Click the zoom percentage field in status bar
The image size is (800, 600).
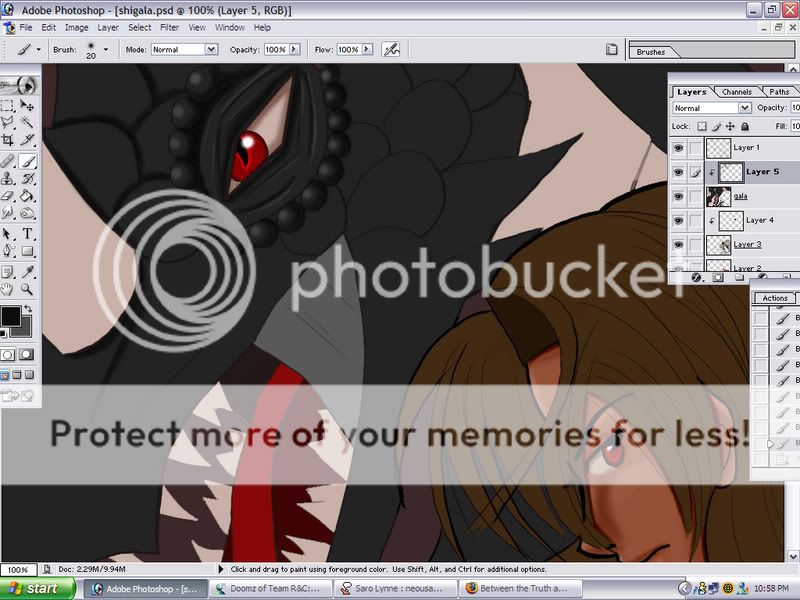18,569
